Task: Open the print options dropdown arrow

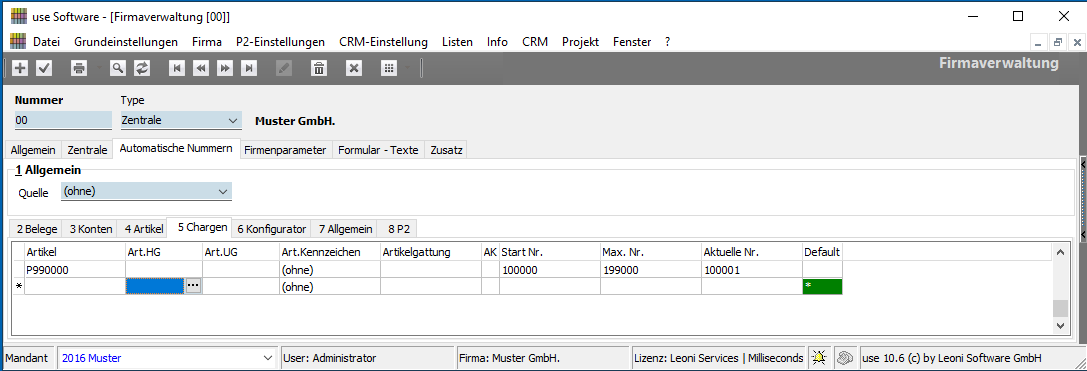Action: point(98,68)
